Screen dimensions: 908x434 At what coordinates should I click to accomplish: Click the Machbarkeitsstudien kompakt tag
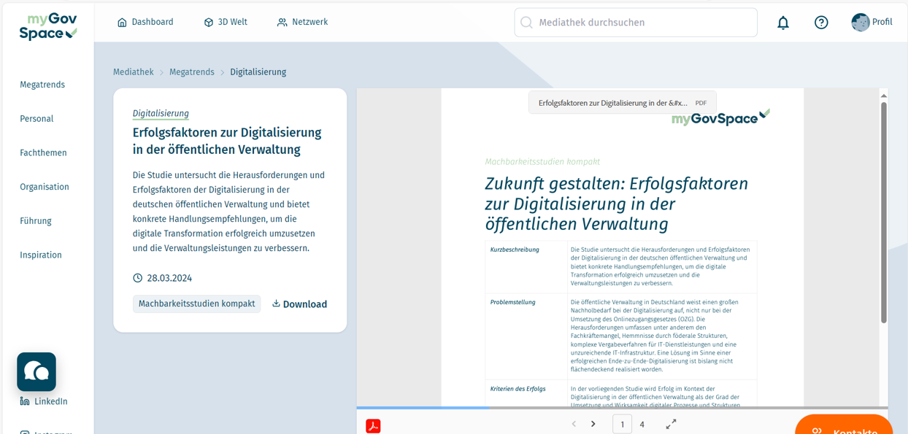click(x=196, y=304)
